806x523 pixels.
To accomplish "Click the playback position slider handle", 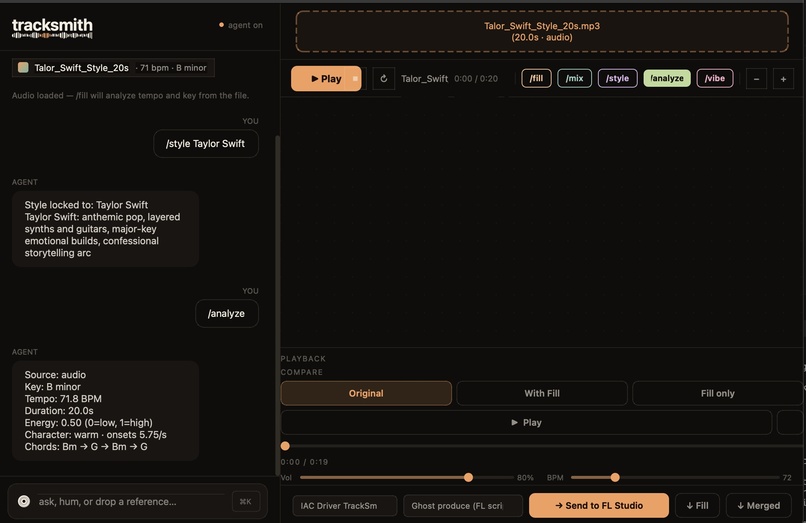I will pos(285,446).
